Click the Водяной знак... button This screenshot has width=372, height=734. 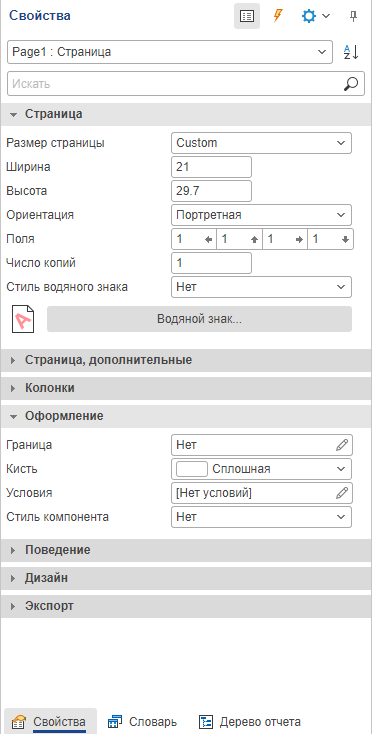[x=199, y=319]
